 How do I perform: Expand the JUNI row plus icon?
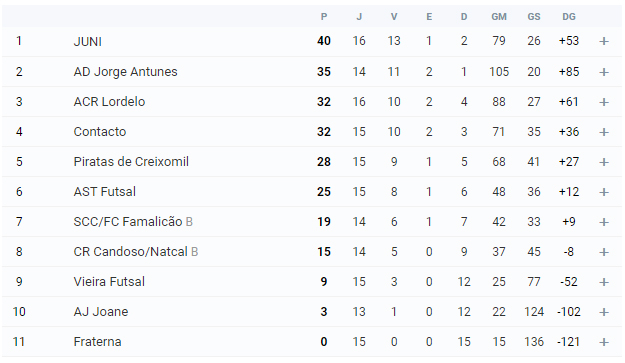click(x=603, y=41)
